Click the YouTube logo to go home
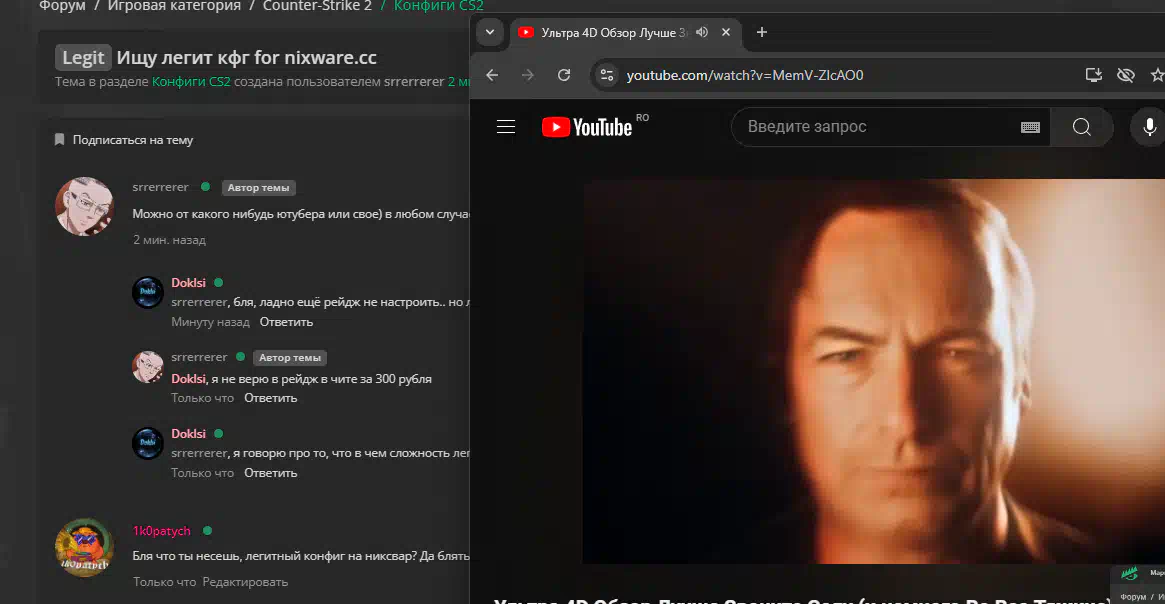Viewport: 1165px width, 604px height. [588, 127]
